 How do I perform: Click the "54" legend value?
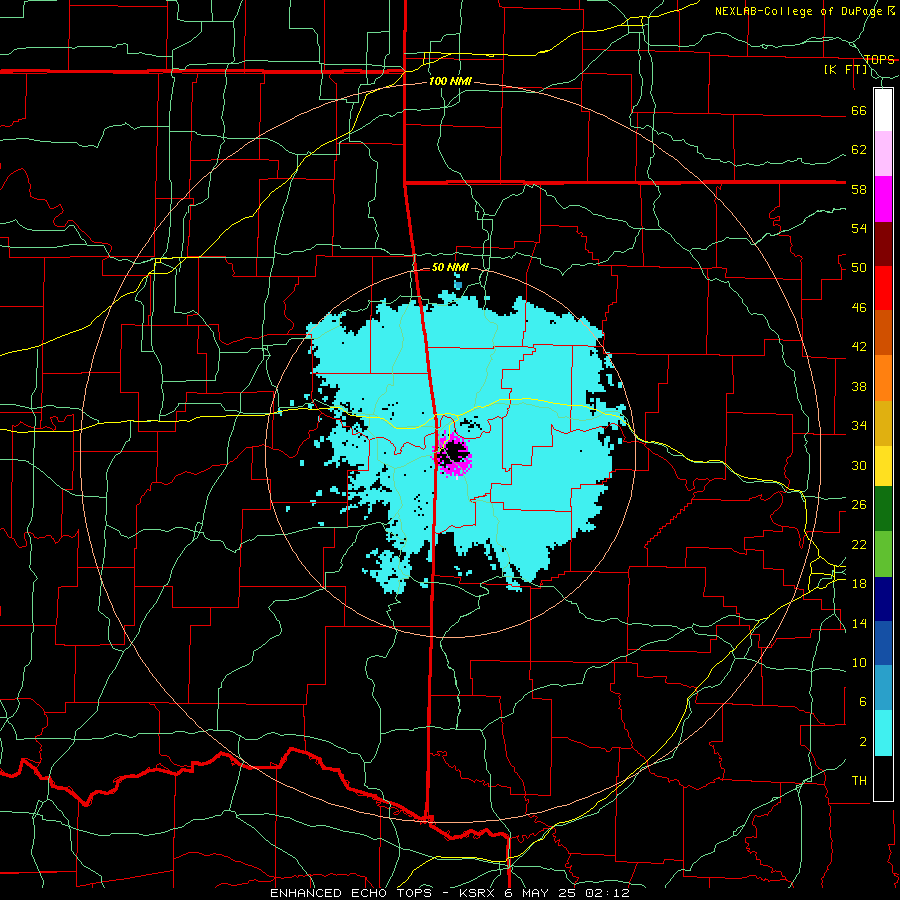click(x=859, y=228)
